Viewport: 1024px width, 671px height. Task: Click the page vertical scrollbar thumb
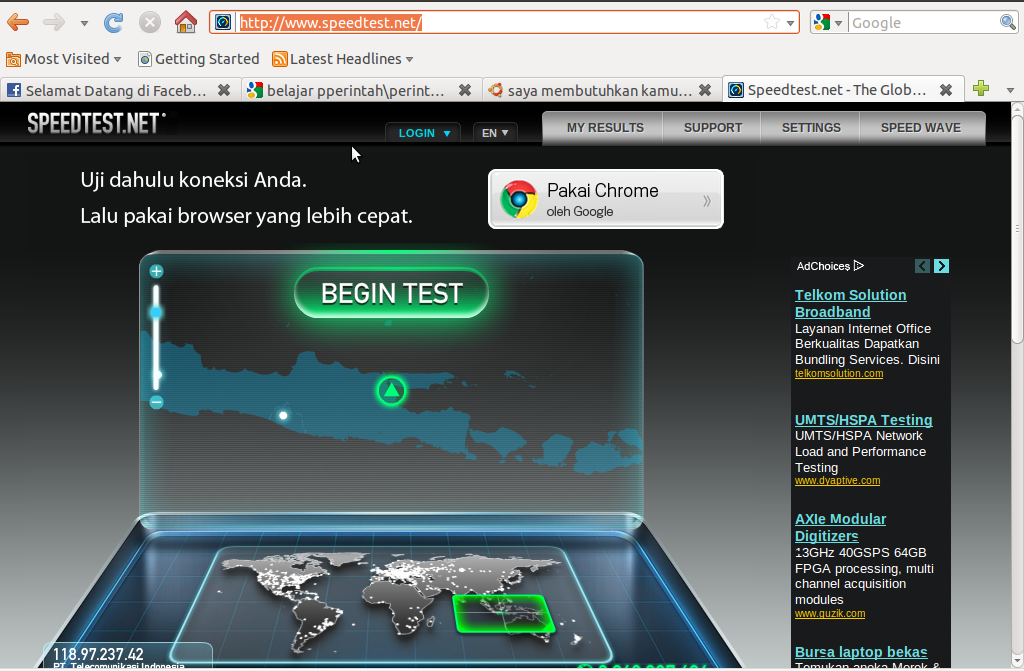click(x=1017, y=229)
